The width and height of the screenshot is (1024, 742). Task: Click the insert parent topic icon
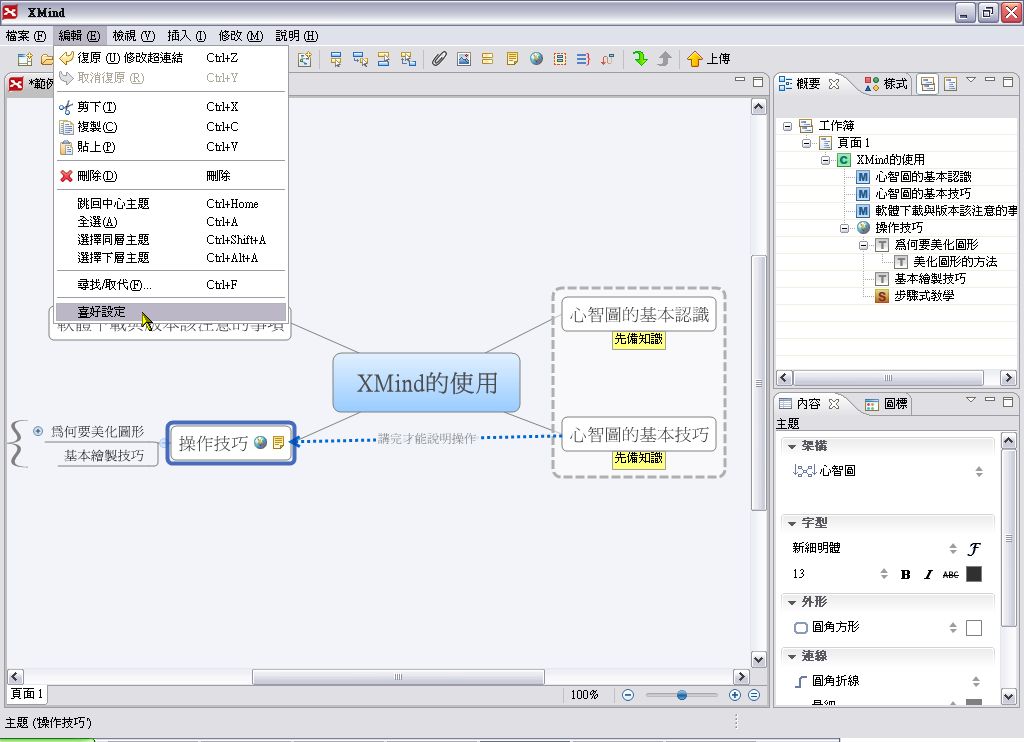coord(408,59)
